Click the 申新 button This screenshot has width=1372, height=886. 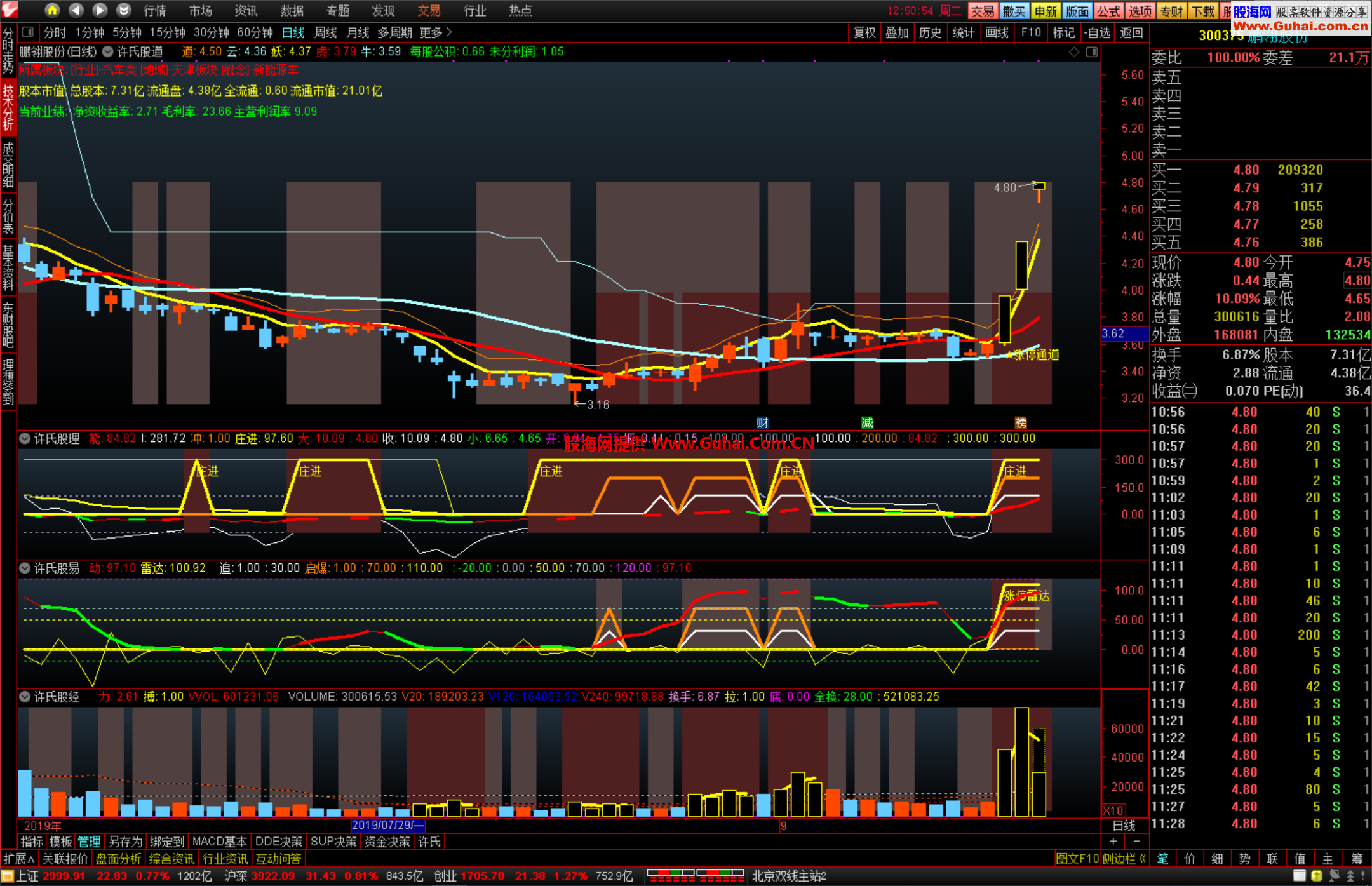coord(1046,11)
